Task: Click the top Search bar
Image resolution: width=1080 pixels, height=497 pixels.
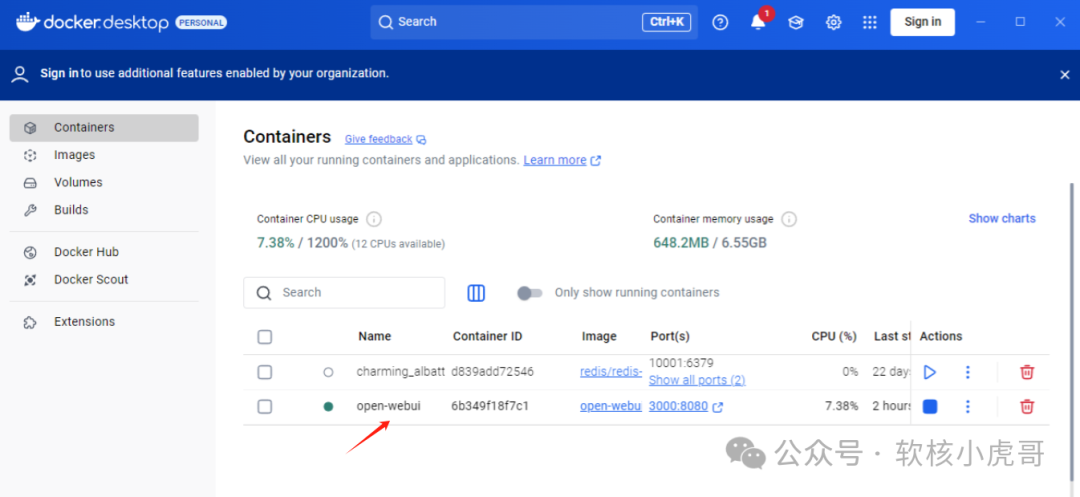Action: 534,22
